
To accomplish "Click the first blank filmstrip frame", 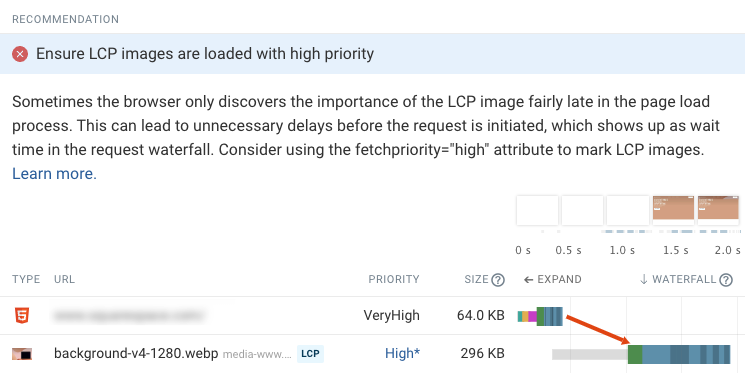I will point(537,210).
